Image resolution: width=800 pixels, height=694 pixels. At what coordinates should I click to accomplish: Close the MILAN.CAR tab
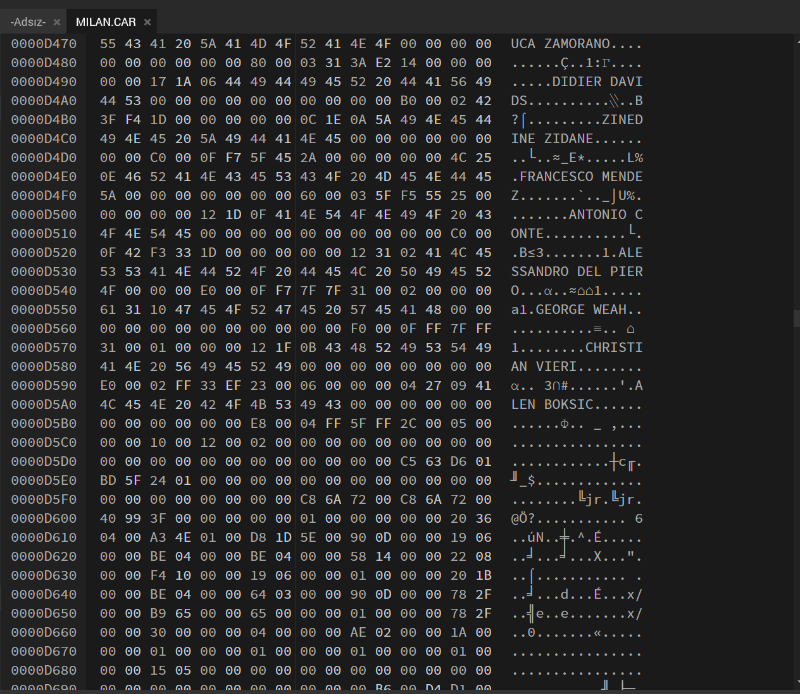tap(147, 21)
